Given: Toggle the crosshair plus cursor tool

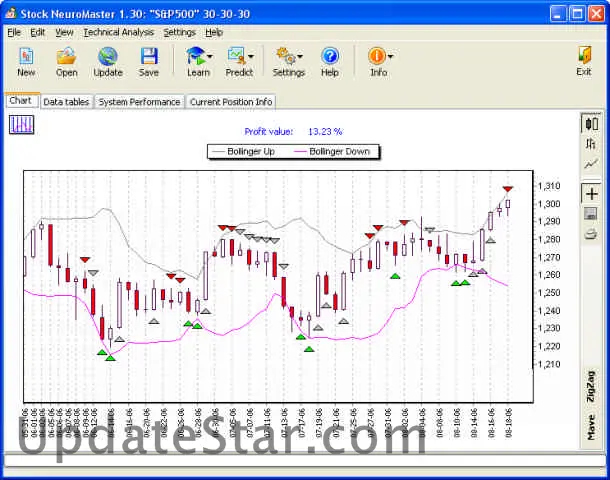Looking at the screenshot, I should click(x=592, y=194).
